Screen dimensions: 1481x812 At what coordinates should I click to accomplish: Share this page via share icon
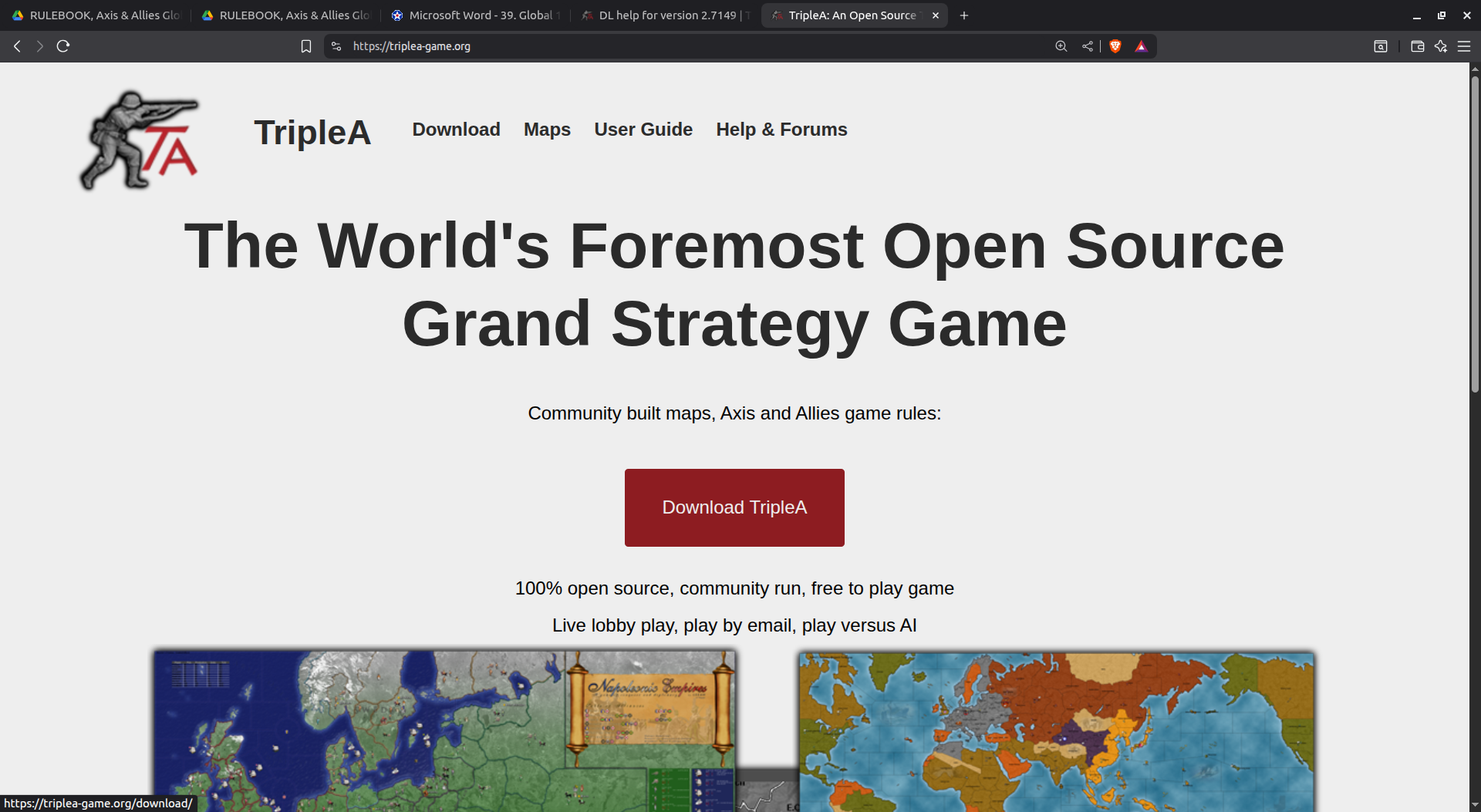[1088, 46]
